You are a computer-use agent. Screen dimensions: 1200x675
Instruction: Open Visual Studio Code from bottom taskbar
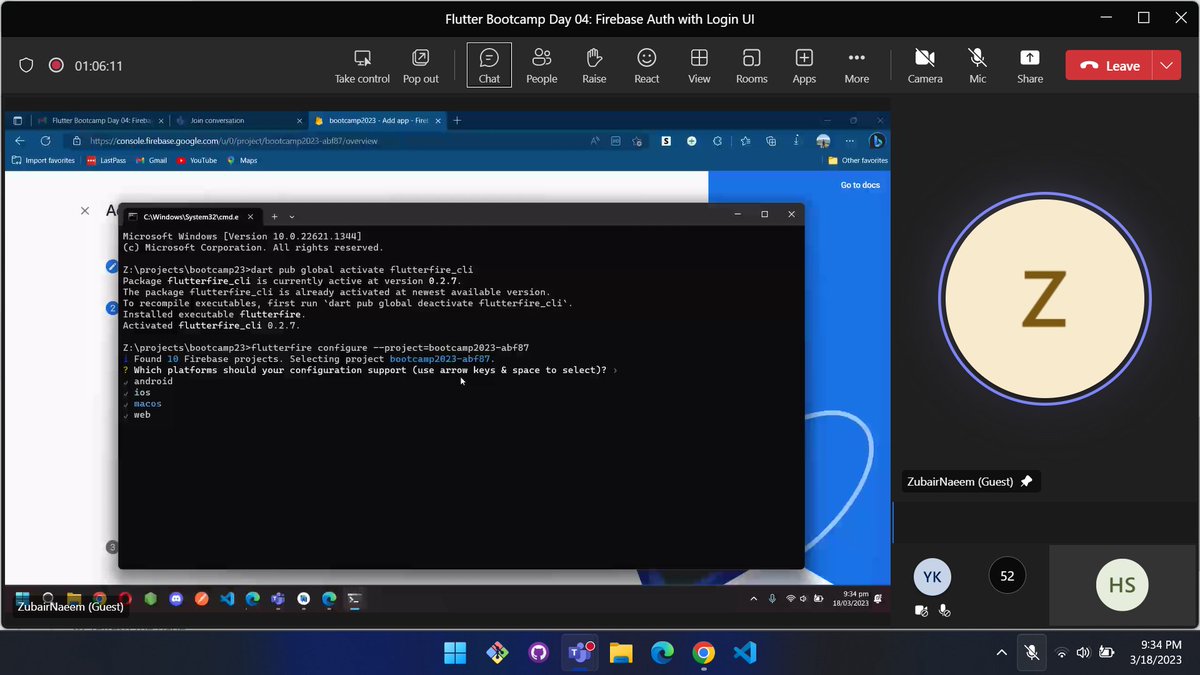(x=744, y=653)
